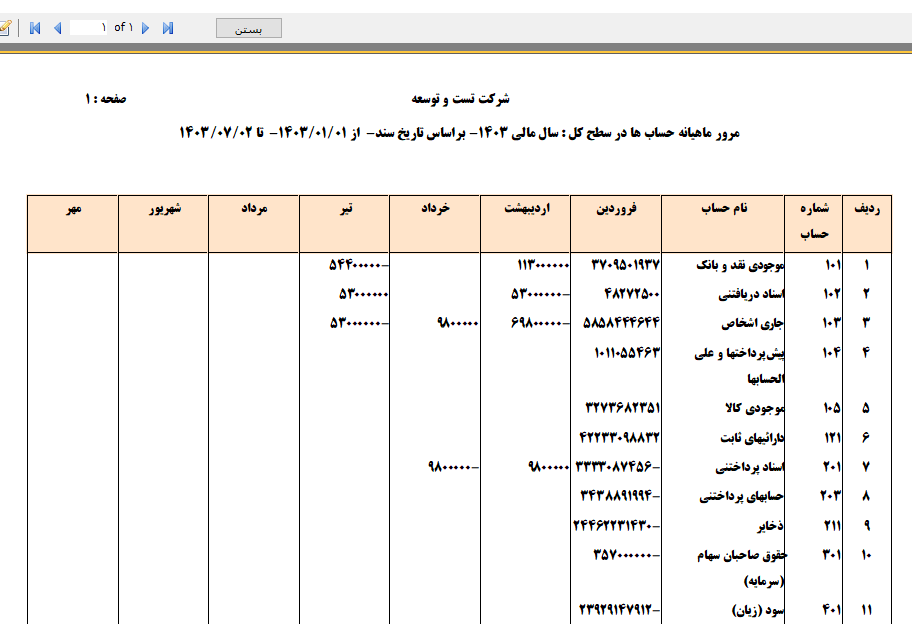The height and width of the screenshot is (624, 912).
Task: Select the account name حقوق صاحبان سهام (سرمایه)
Action: point(742,568)
